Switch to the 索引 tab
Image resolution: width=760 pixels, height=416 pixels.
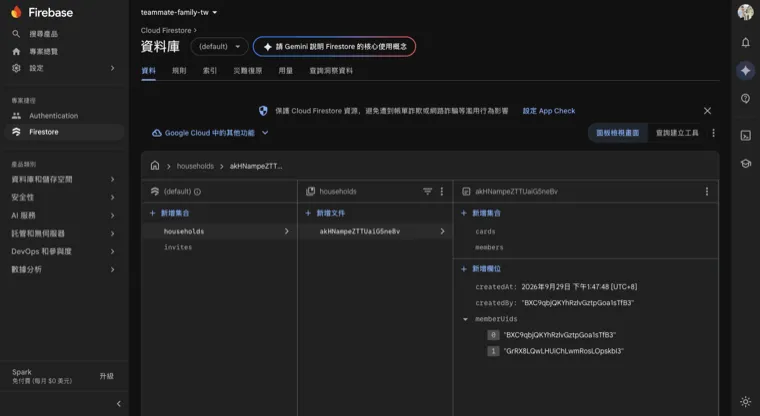pos(209,71)
